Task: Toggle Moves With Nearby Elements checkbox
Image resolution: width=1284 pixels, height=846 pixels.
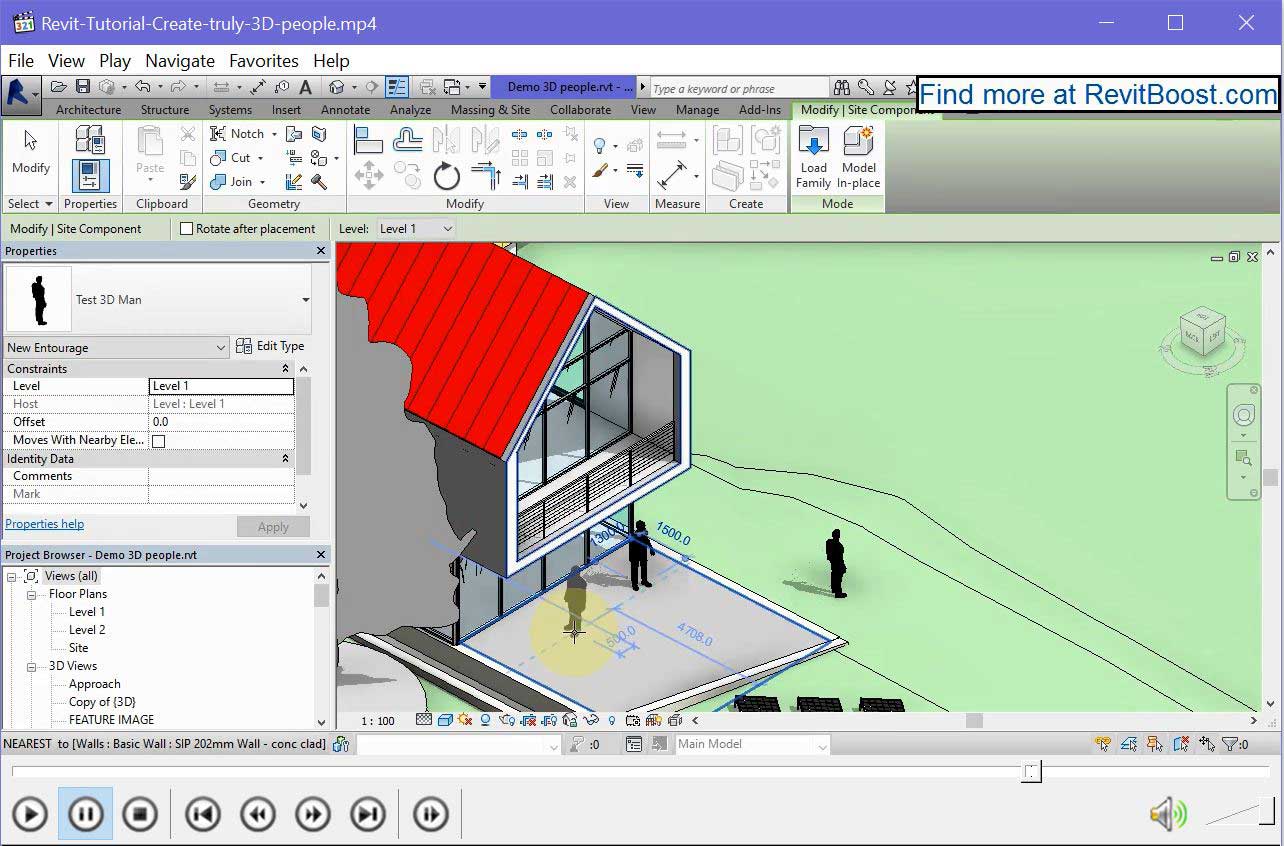Action: tap(158, 440)
